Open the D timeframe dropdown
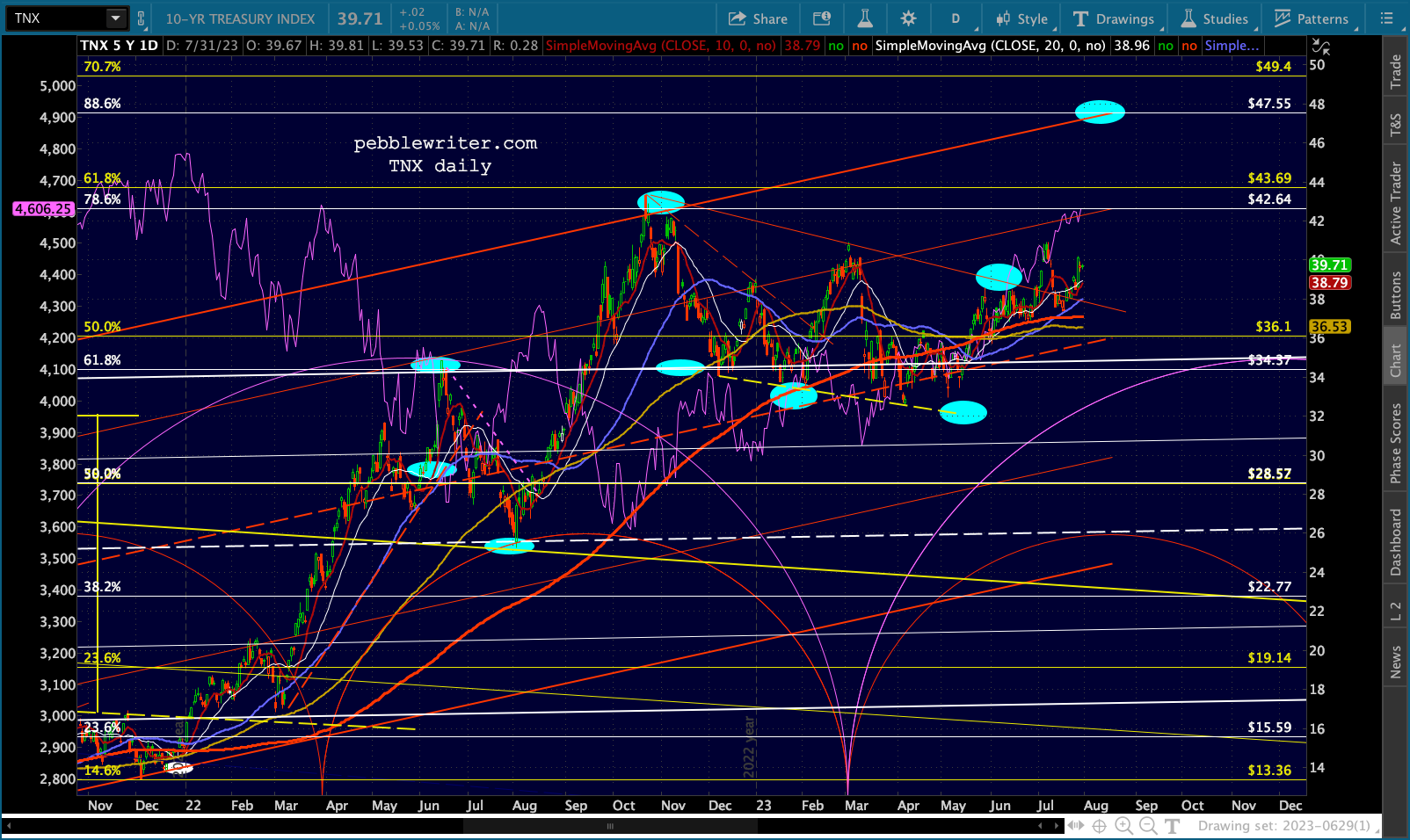 (956, 18)
